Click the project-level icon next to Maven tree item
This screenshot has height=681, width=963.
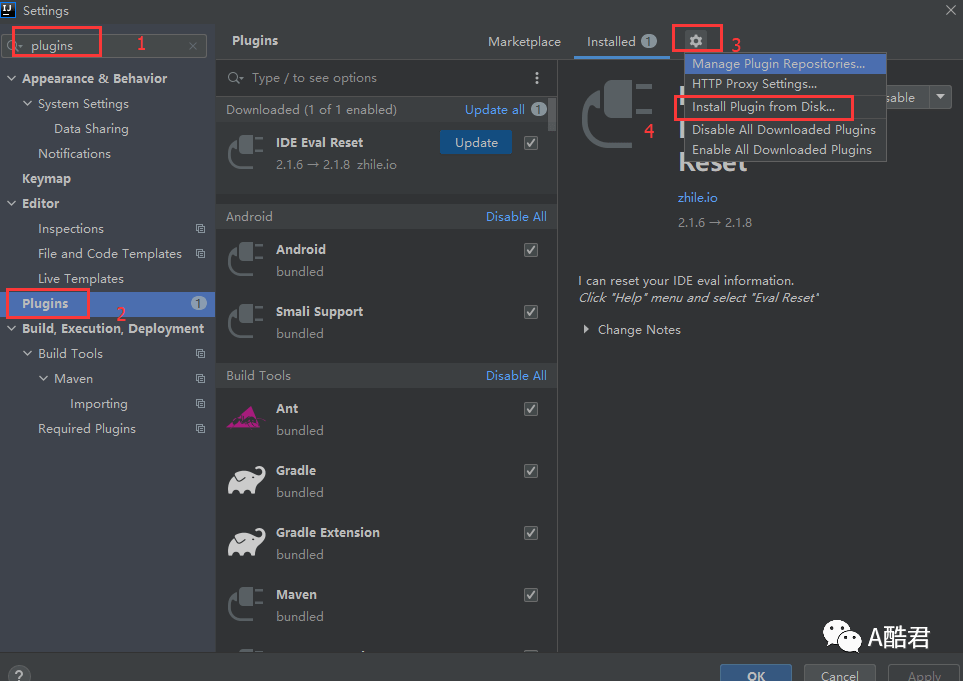point(200,379)
